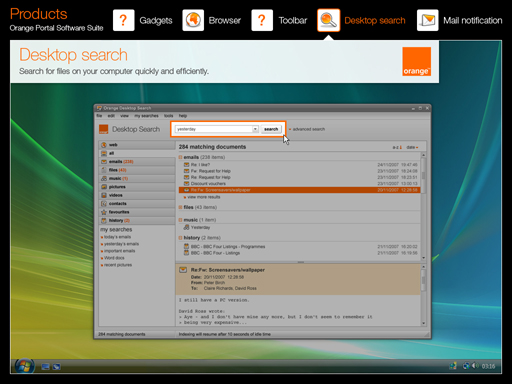This screenshot has height=384, width=512.
Task: Click the volume speaker tray icon
Action: [475, 366]
